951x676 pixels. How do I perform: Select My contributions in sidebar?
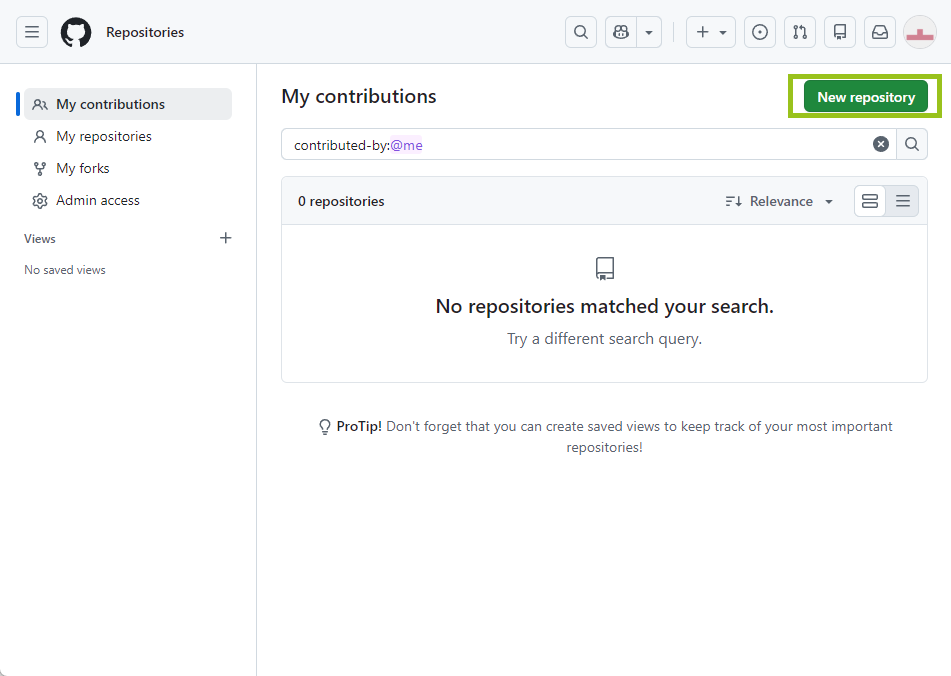tap(128, 104)
